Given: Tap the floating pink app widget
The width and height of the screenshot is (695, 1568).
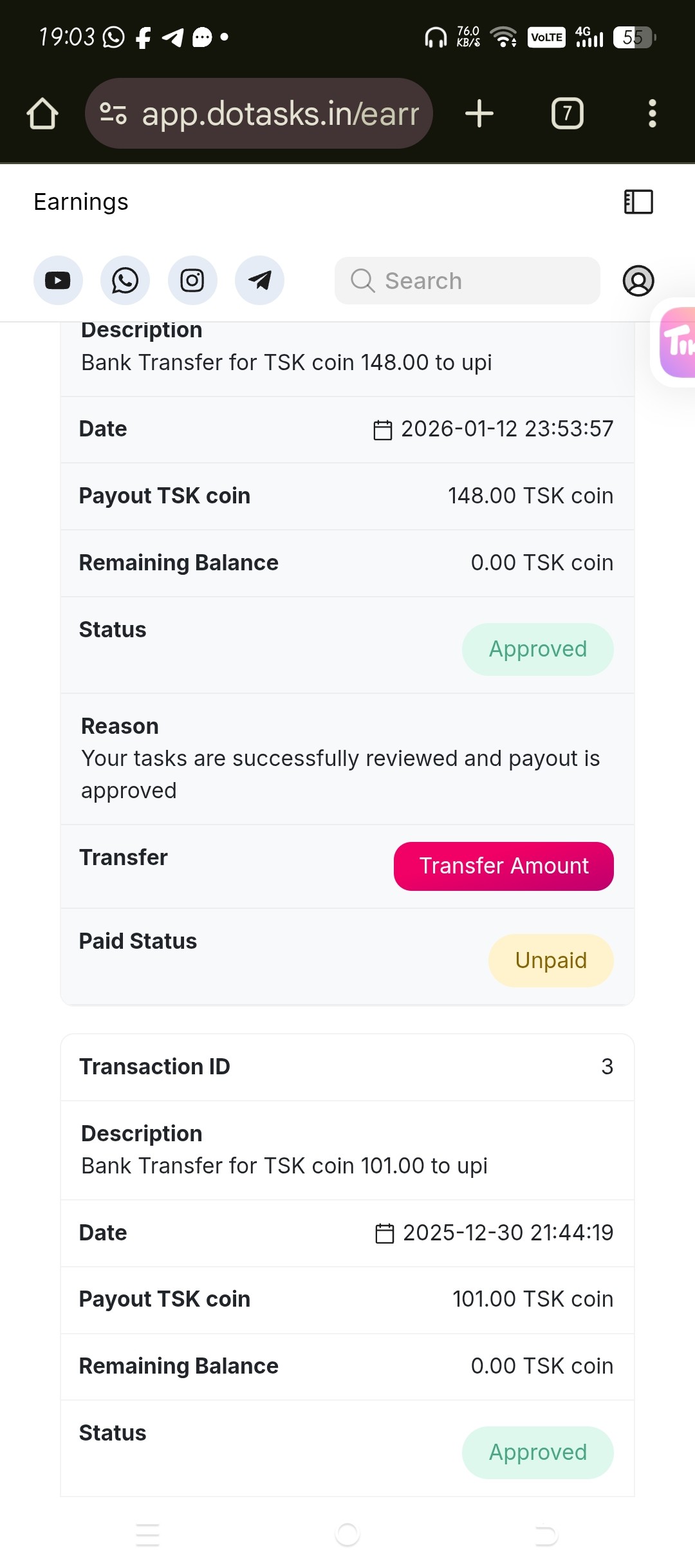Looking at the screenshot, I should 677,342.
